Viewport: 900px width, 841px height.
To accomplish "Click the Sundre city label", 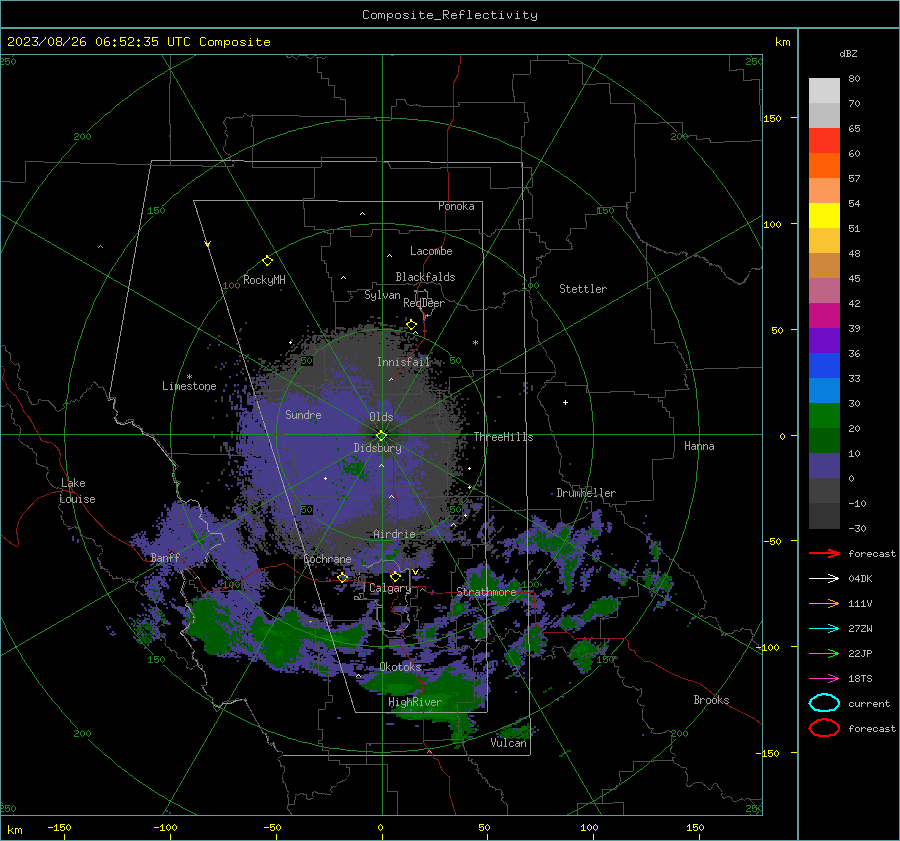I will tap(303, 414).
